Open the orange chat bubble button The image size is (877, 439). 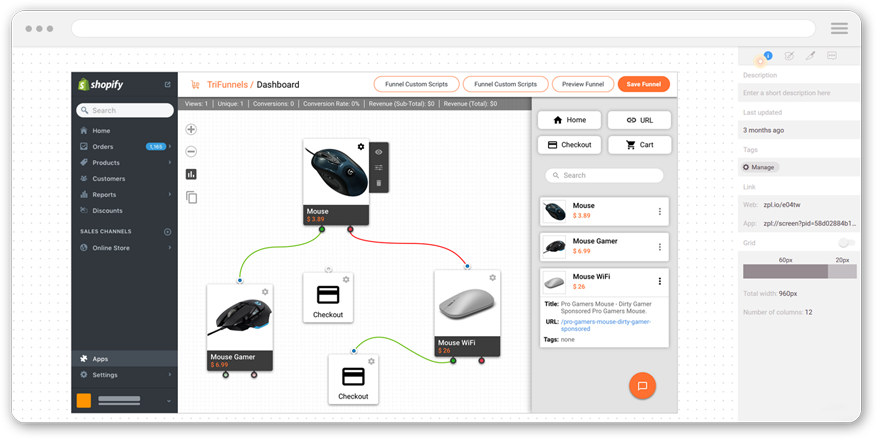(642, 386)
